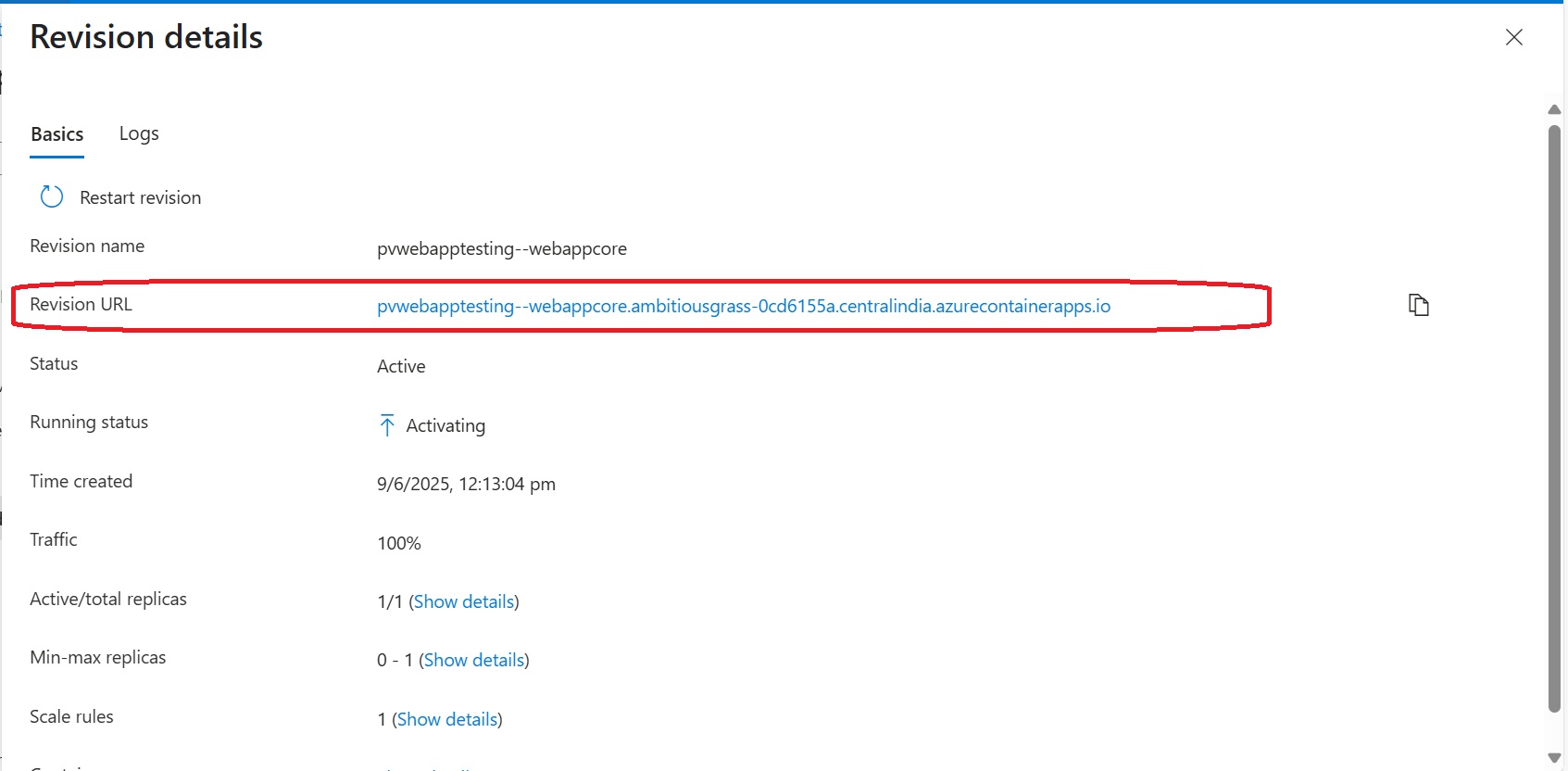The width and height of the screenshot is (1568, 771).
Task: Click the Restart revision circular arrow icon
Action: (x=52, y=196)
